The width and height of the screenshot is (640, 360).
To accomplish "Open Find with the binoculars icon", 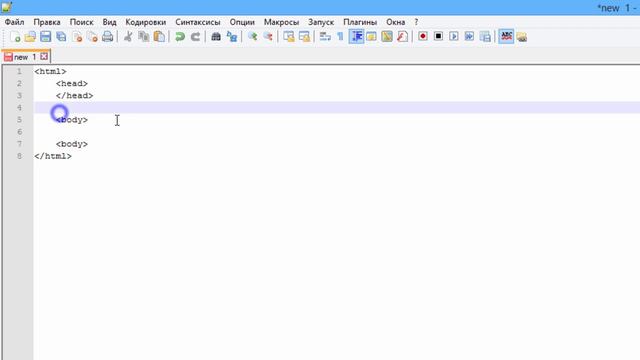I will tap(216, 37).
